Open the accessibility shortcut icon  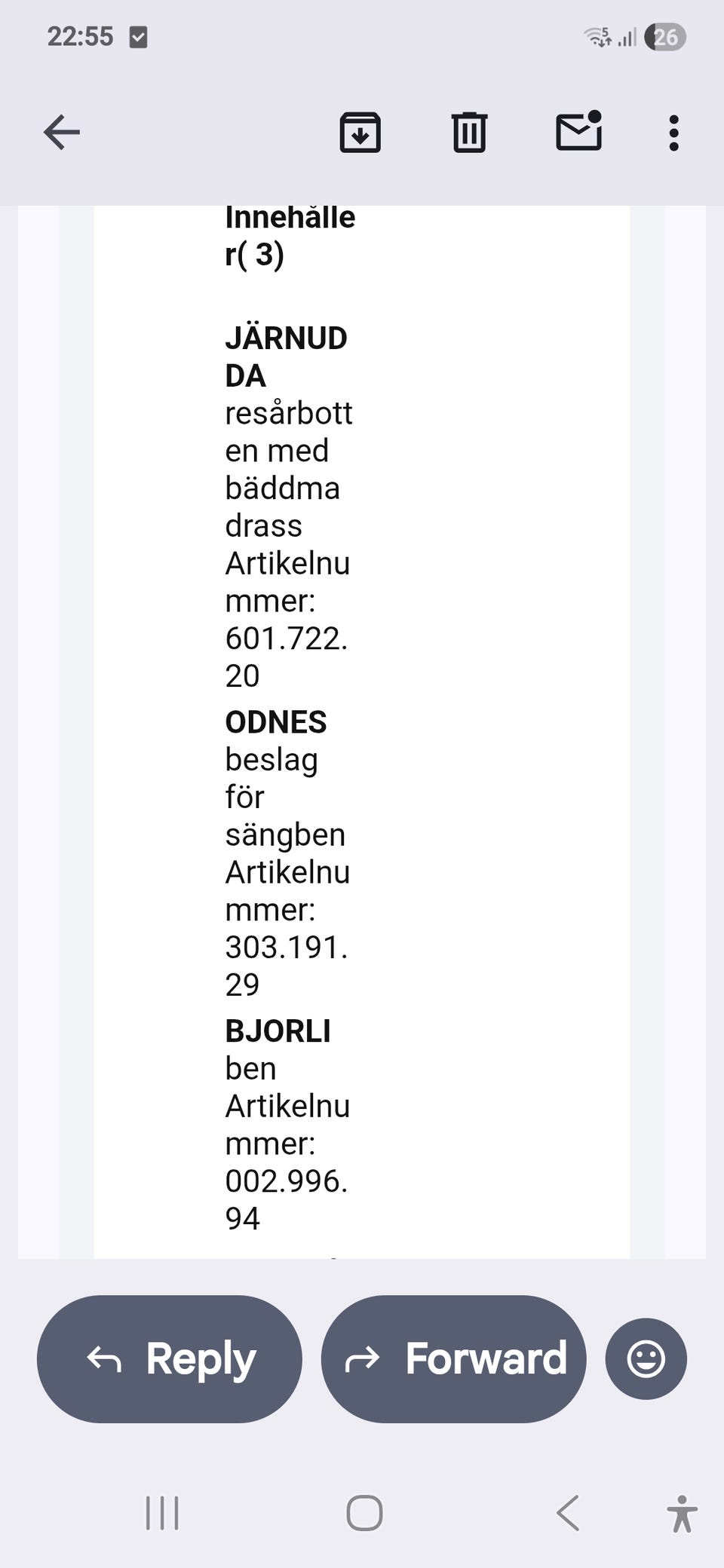682,1514
